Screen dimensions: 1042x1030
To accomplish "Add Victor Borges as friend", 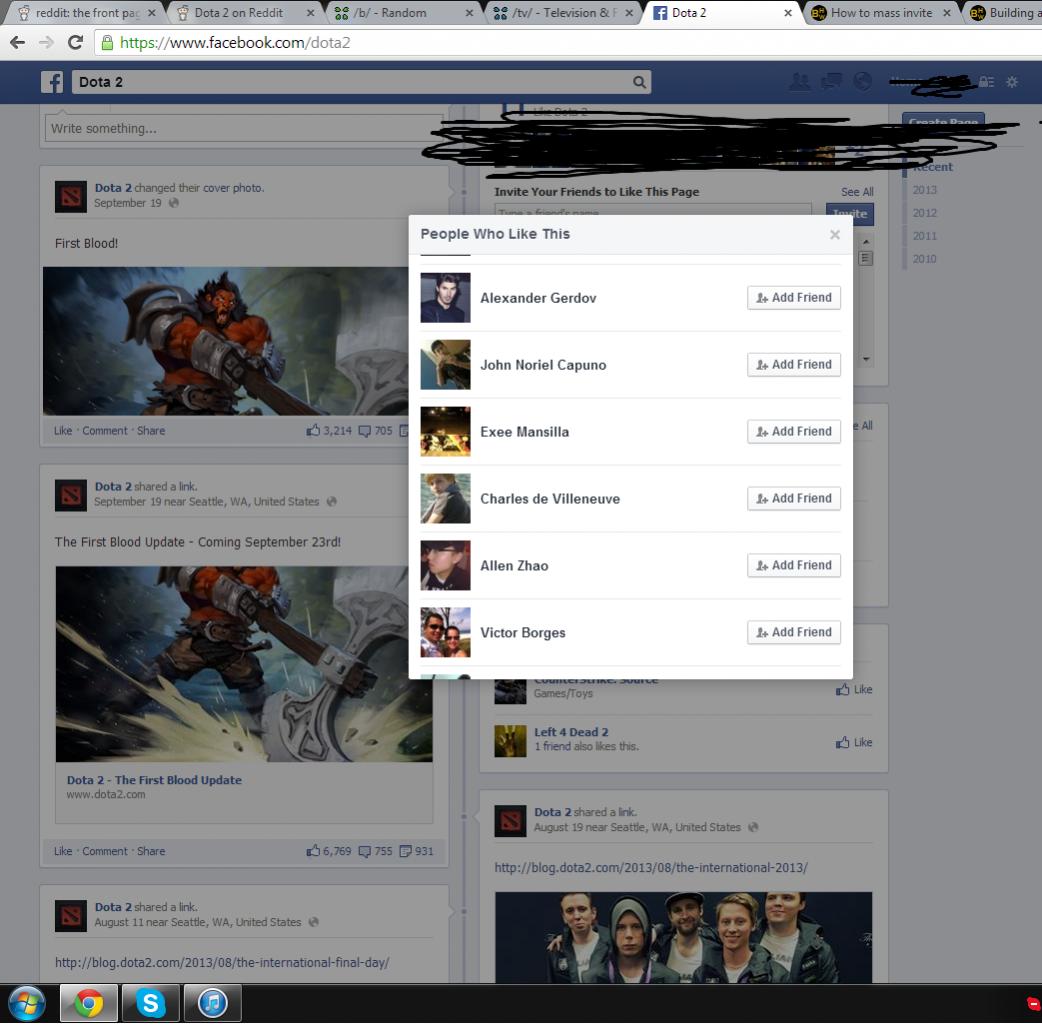I will (x=793, y=632).
